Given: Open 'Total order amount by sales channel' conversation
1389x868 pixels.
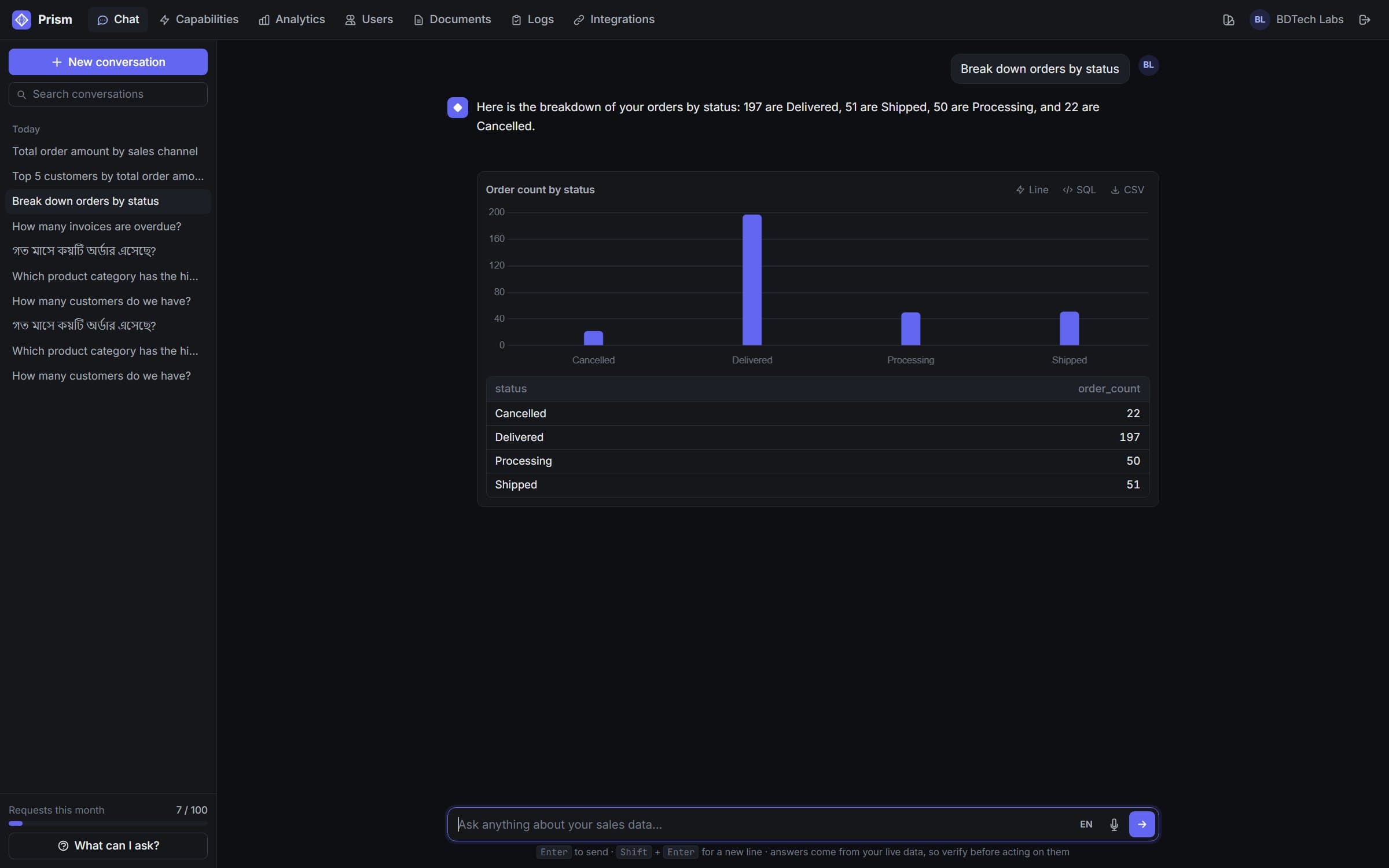Looking at the screenshot, I should [108, 151].
